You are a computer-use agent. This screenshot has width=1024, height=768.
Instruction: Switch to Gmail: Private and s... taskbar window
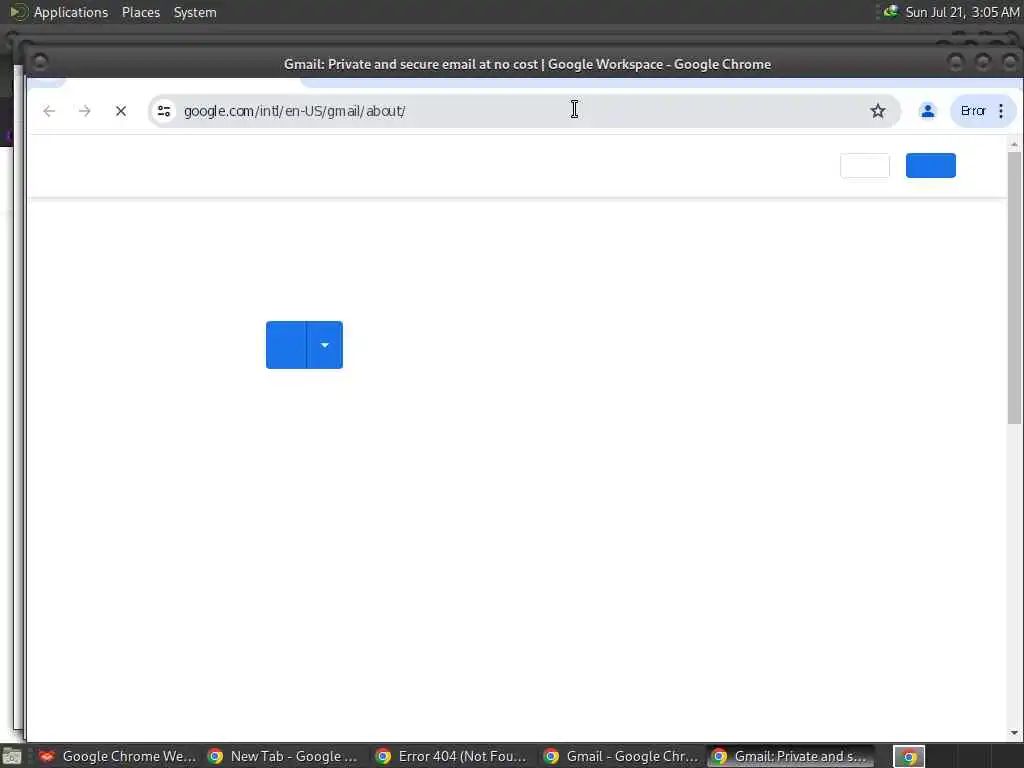[x=790, y=756]
